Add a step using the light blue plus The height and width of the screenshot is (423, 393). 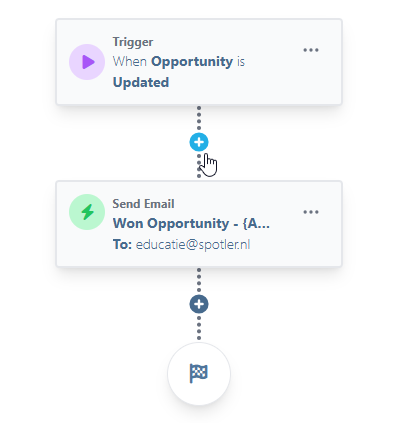tap(199, 142)
